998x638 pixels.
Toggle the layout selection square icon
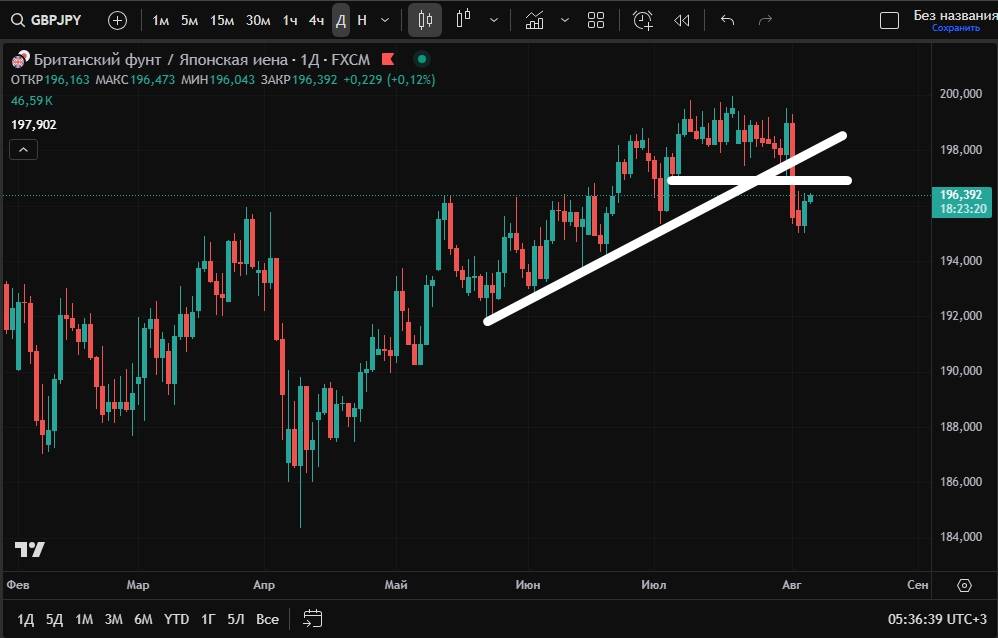pyautogui.click(x=888, y=20)
